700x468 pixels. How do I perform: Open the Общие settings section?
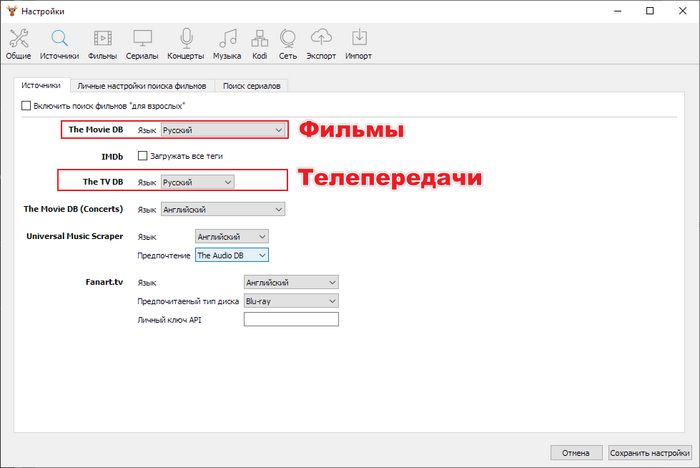(19, 42)
